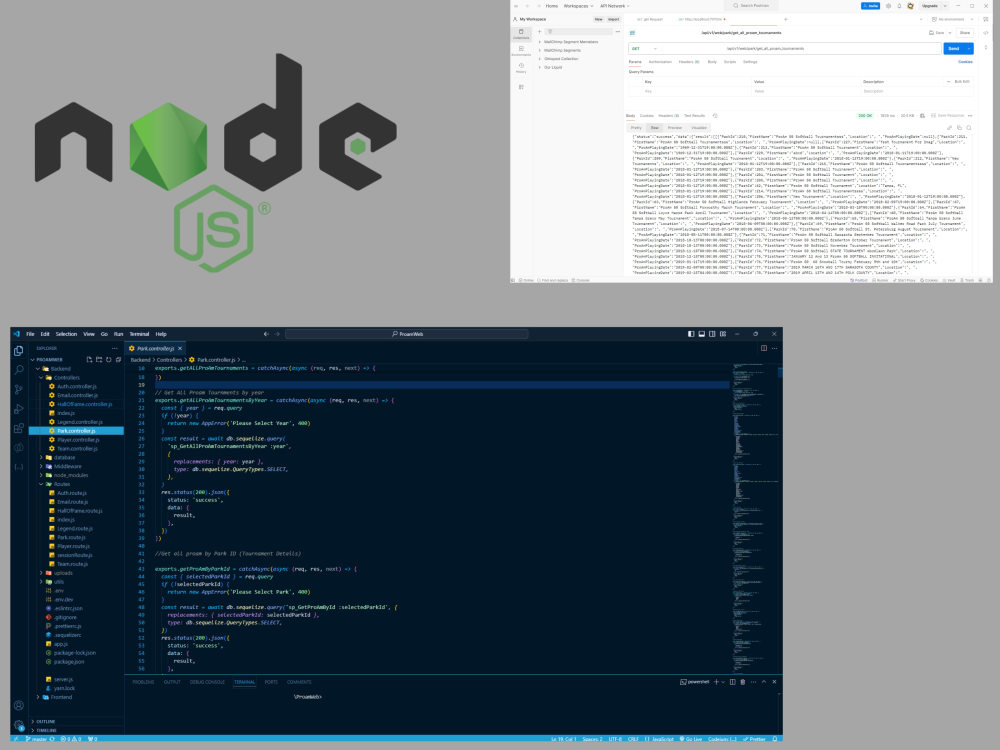Open Postman notifications bell icon

click(899, 6)
